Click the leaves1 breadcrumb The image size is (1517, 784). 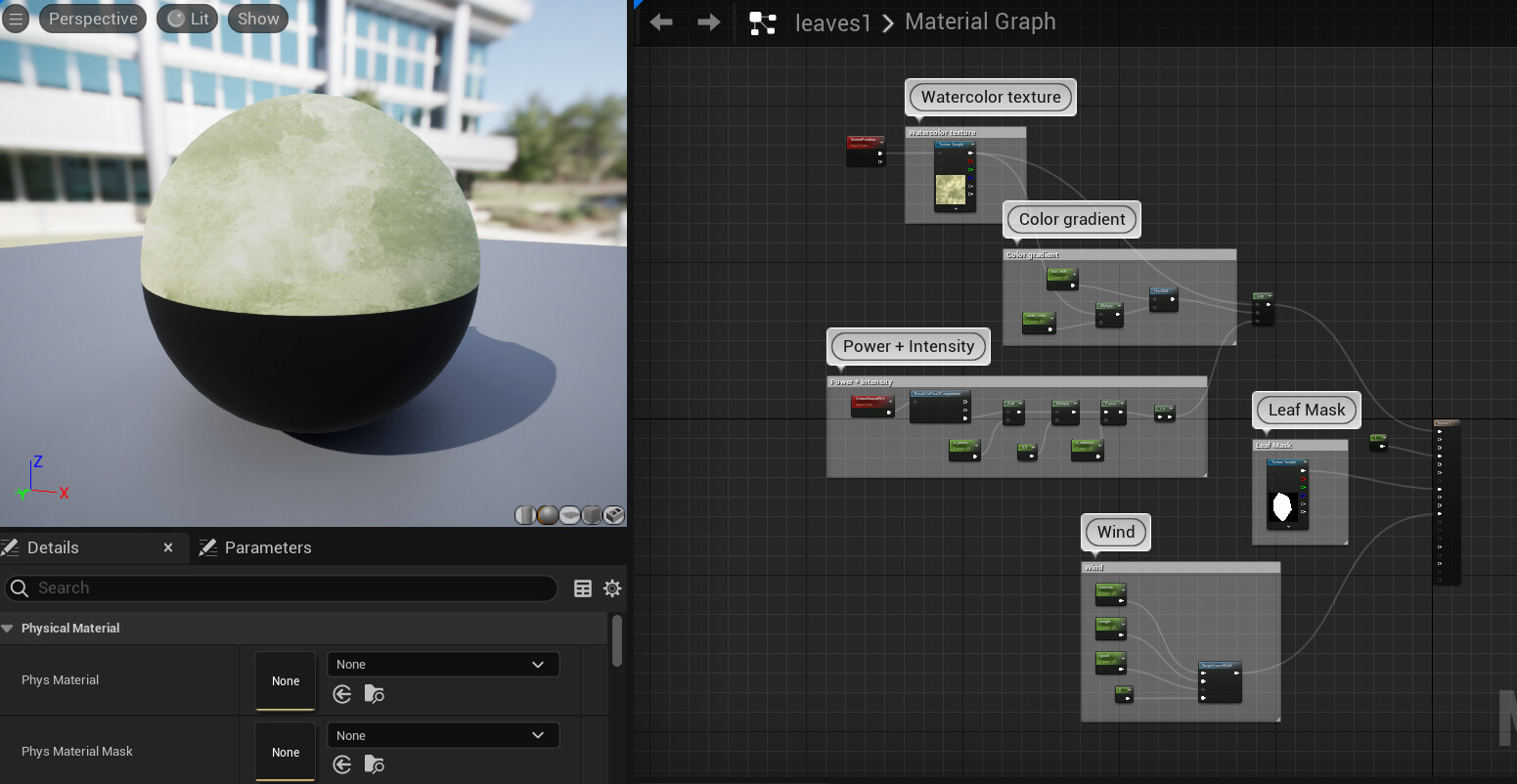(x=832, y=23)
